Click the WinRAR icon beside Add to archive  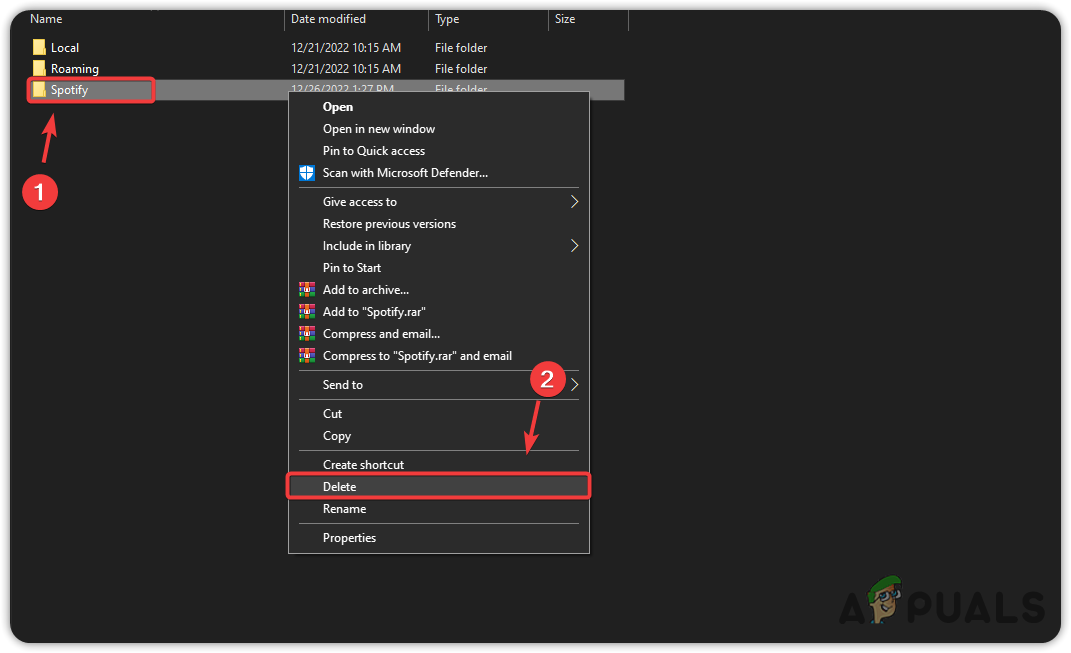(307, 290)
